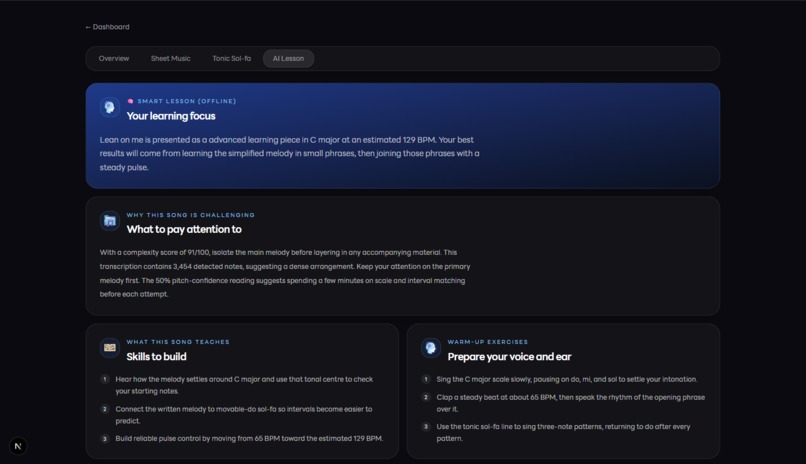Click the step 1 badge under Skills to build

point(105,379)
